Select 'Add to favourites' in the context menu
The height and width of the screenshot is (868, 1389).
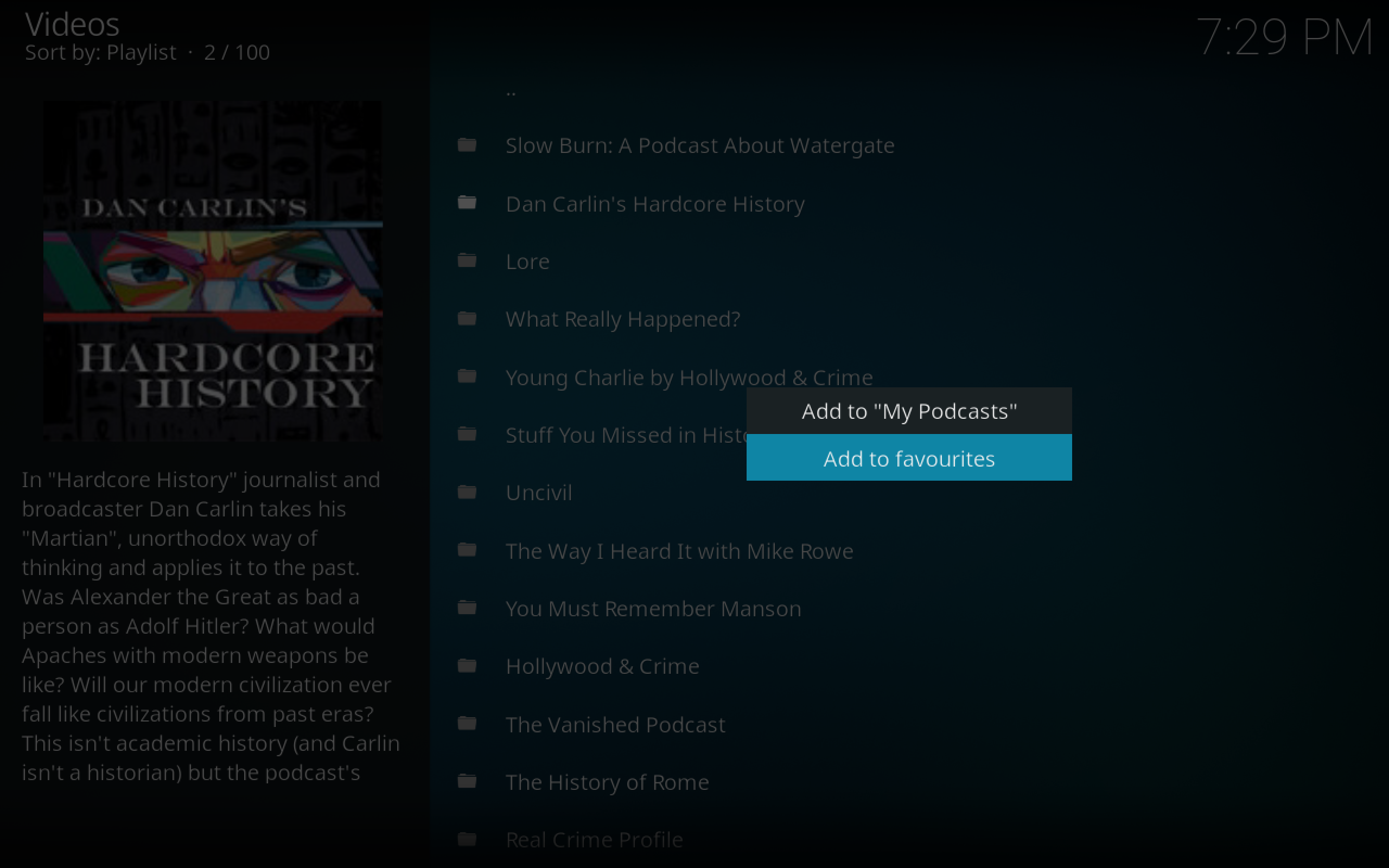909,458
